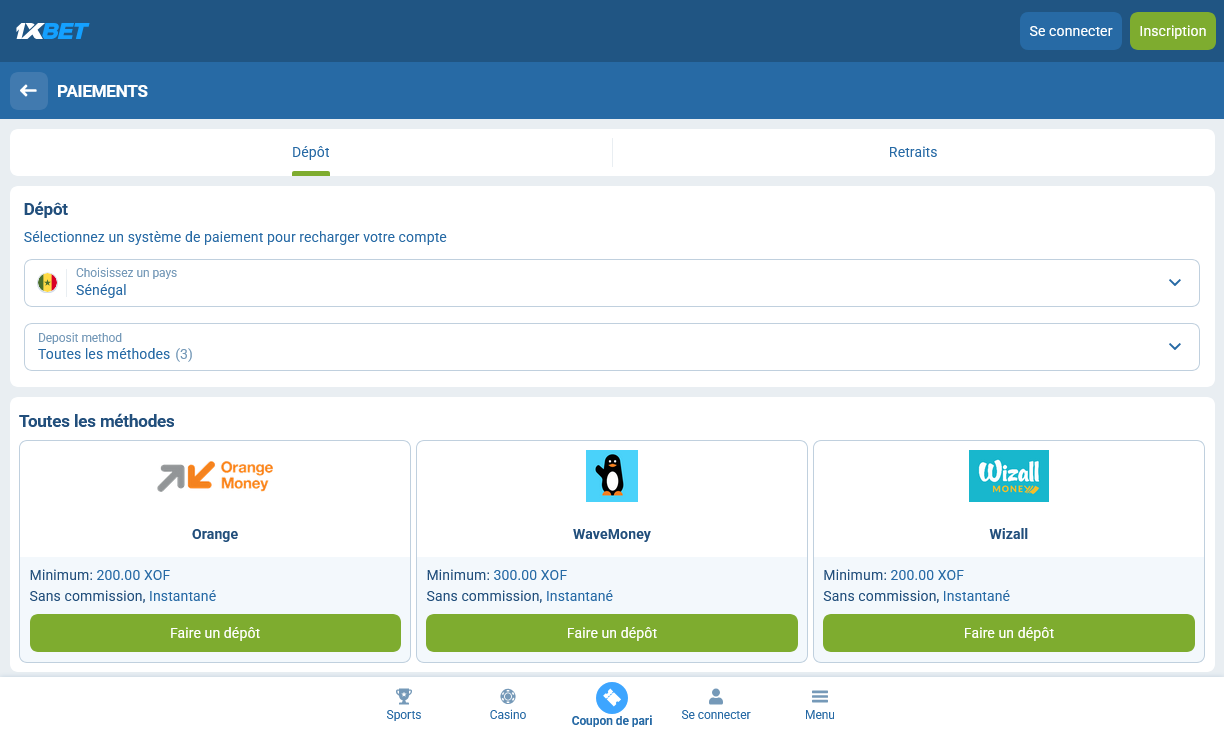Screen dimensions: 1224x733
Task: Click Faire un dépôt for Wizall
Action: coord(1009,633)
